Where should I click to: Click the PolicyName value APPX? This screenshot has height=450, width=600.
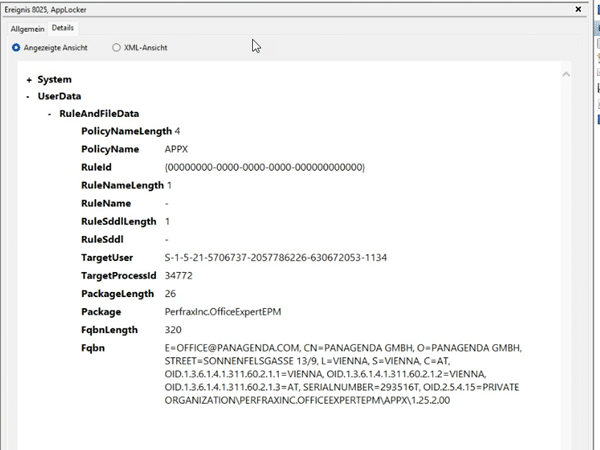tap(176, 149)
